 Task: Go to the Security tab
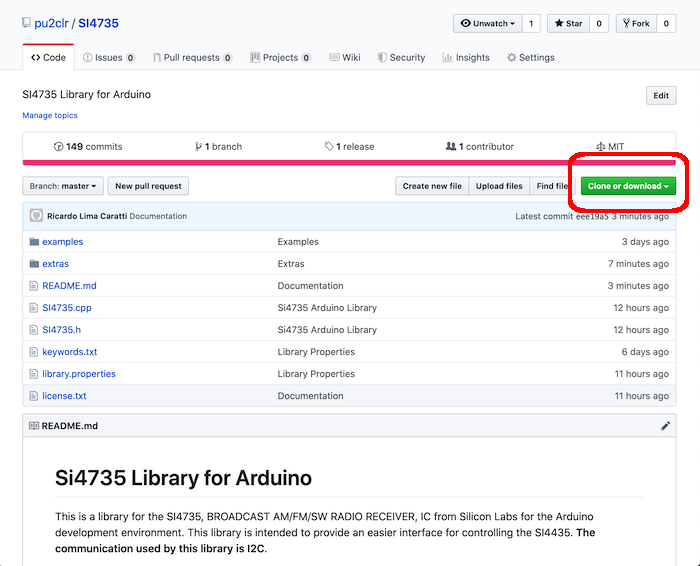click(401, 57)
